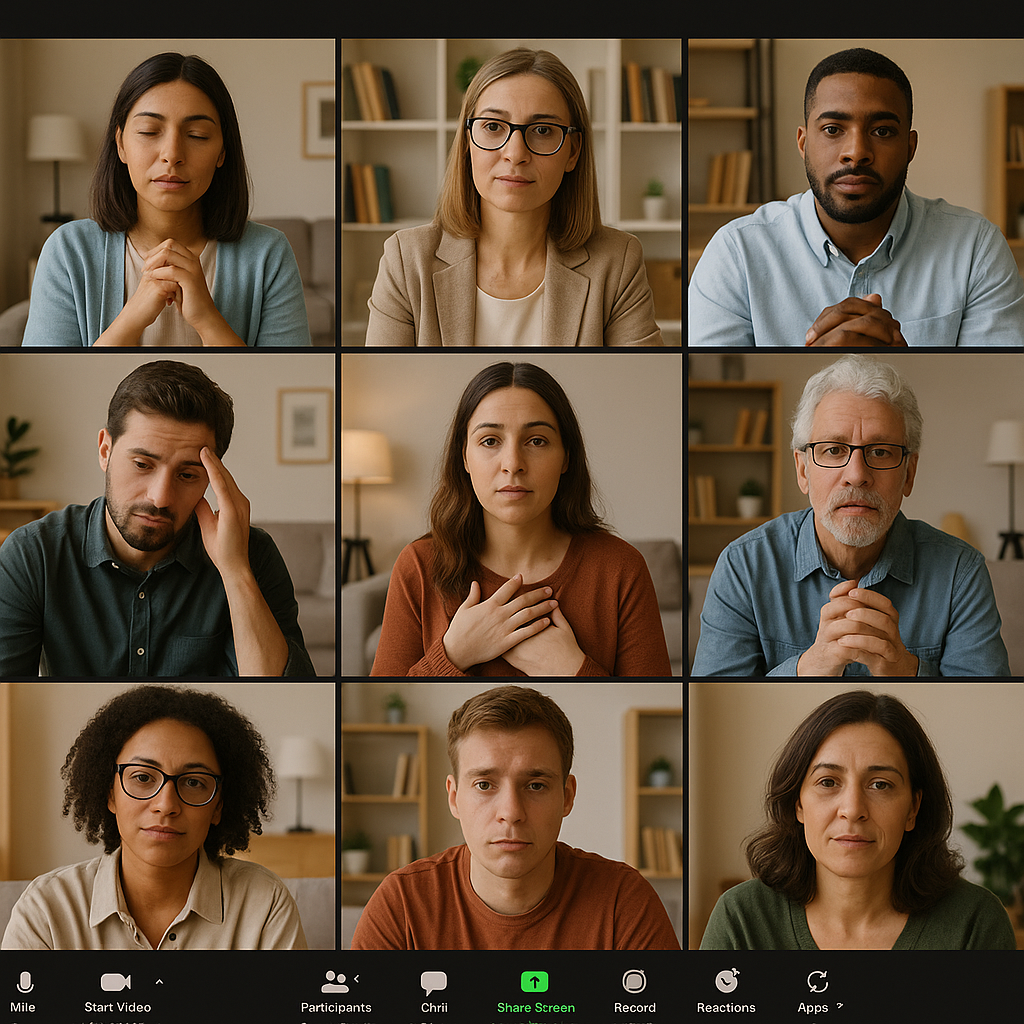
Task: Expand the small arrow beside Participants
Action: (x=357, y=978)
